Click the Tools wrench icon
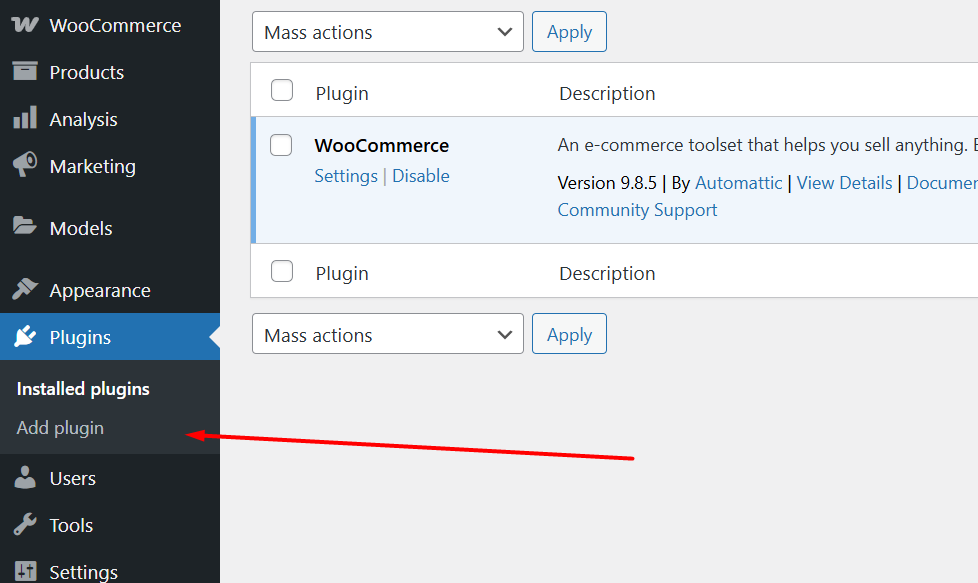978x583 pixels. coord(25,525)
